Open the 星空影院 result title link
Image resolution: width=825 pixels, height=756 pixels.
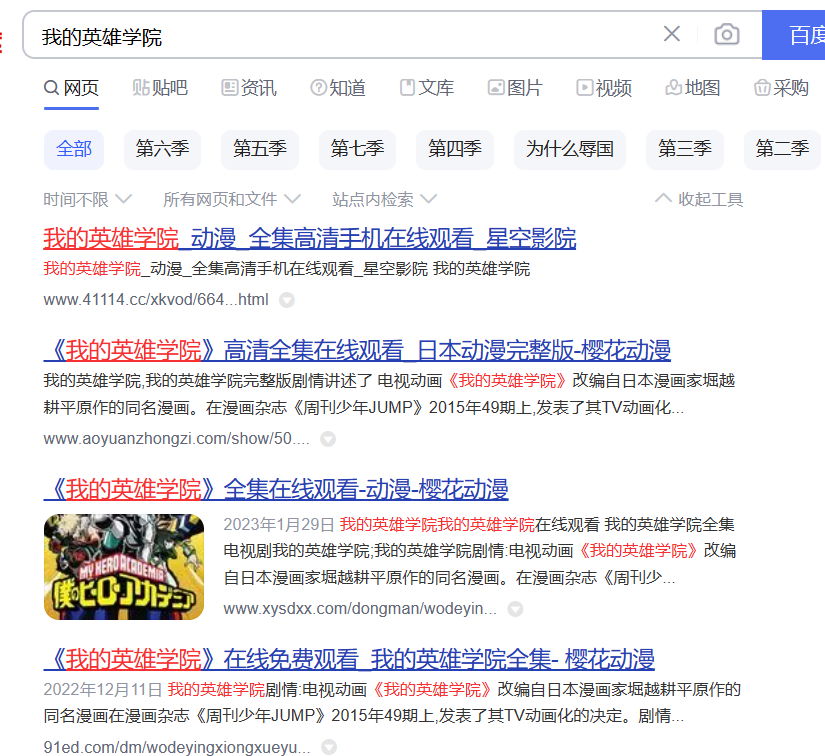[310, 238]
